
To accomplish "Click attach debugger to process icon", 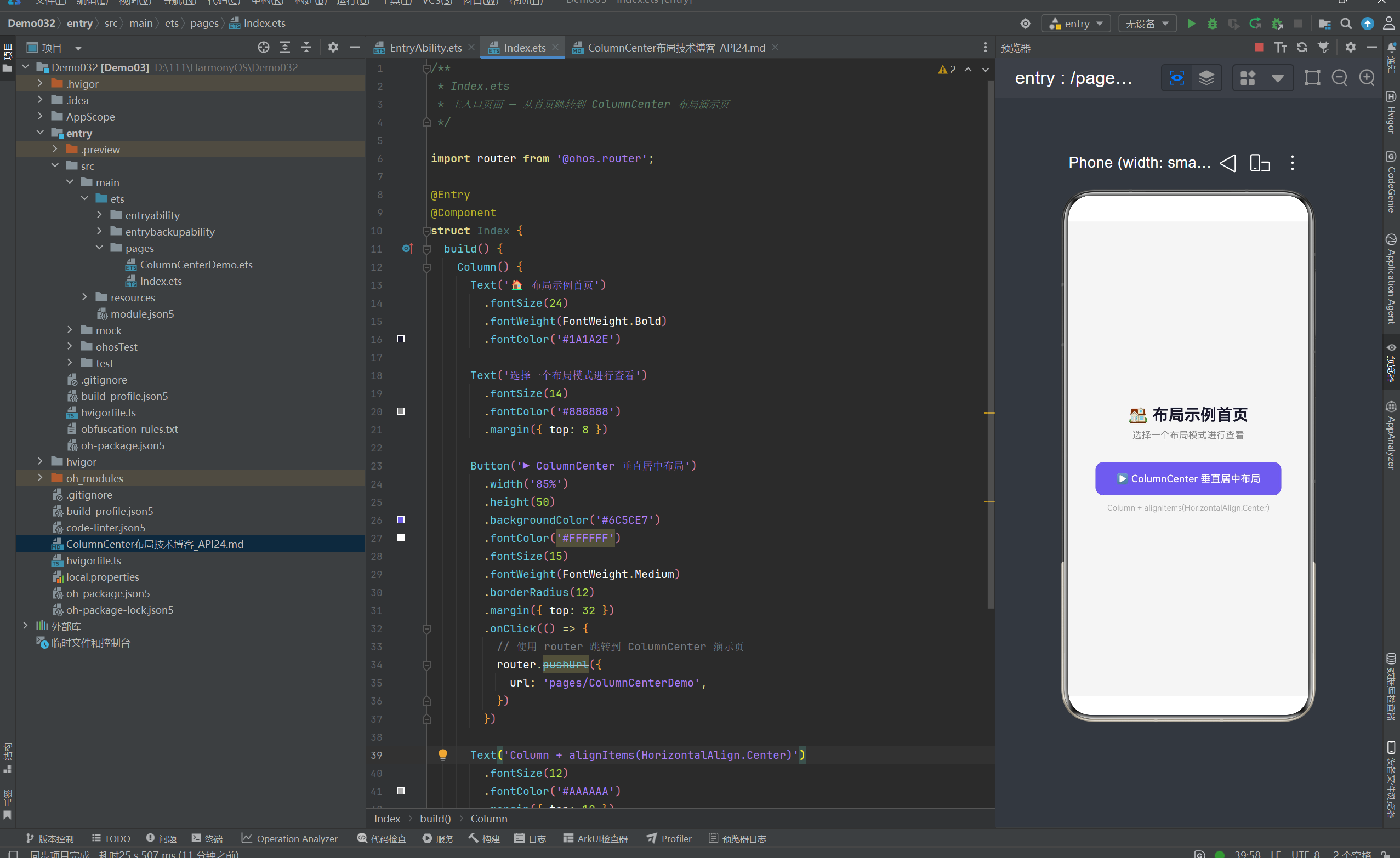I will click(x=1277, y=24).
